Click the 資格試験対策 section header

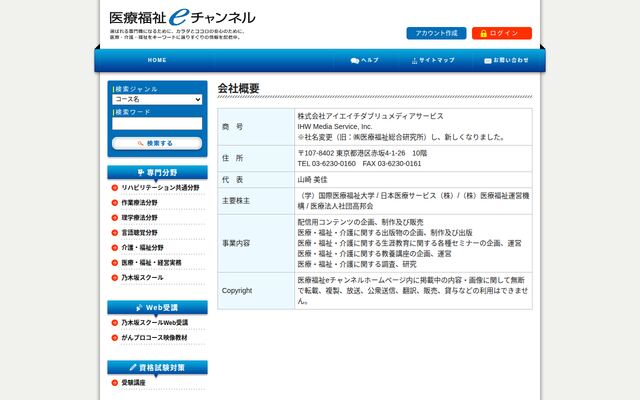coord(157,367)
